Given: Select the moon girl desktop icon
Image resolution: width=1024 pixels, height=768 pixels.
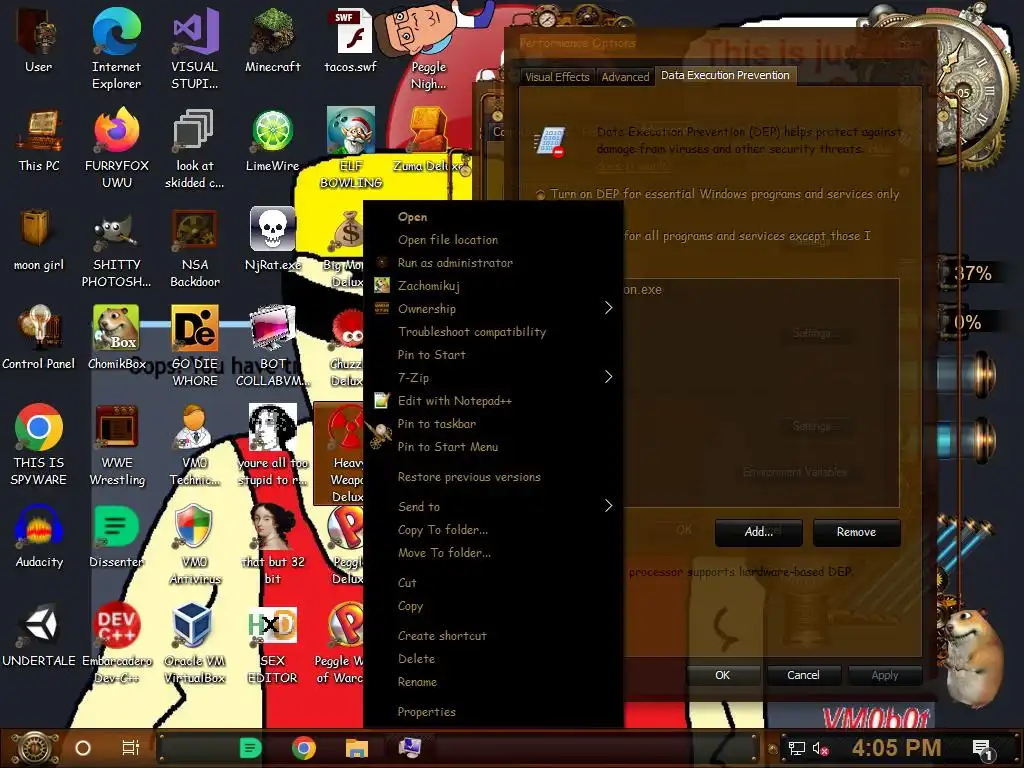Looking at the screenshot, I should click(x=39, y=239).
